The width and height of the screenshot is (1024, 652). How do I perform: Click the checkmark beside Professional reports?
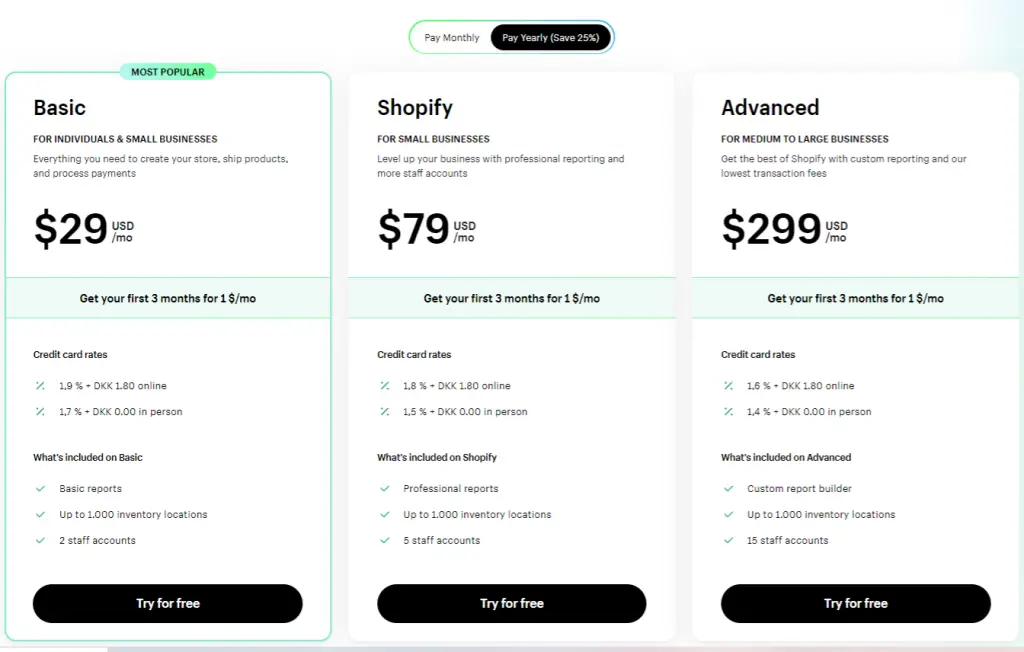384,488
